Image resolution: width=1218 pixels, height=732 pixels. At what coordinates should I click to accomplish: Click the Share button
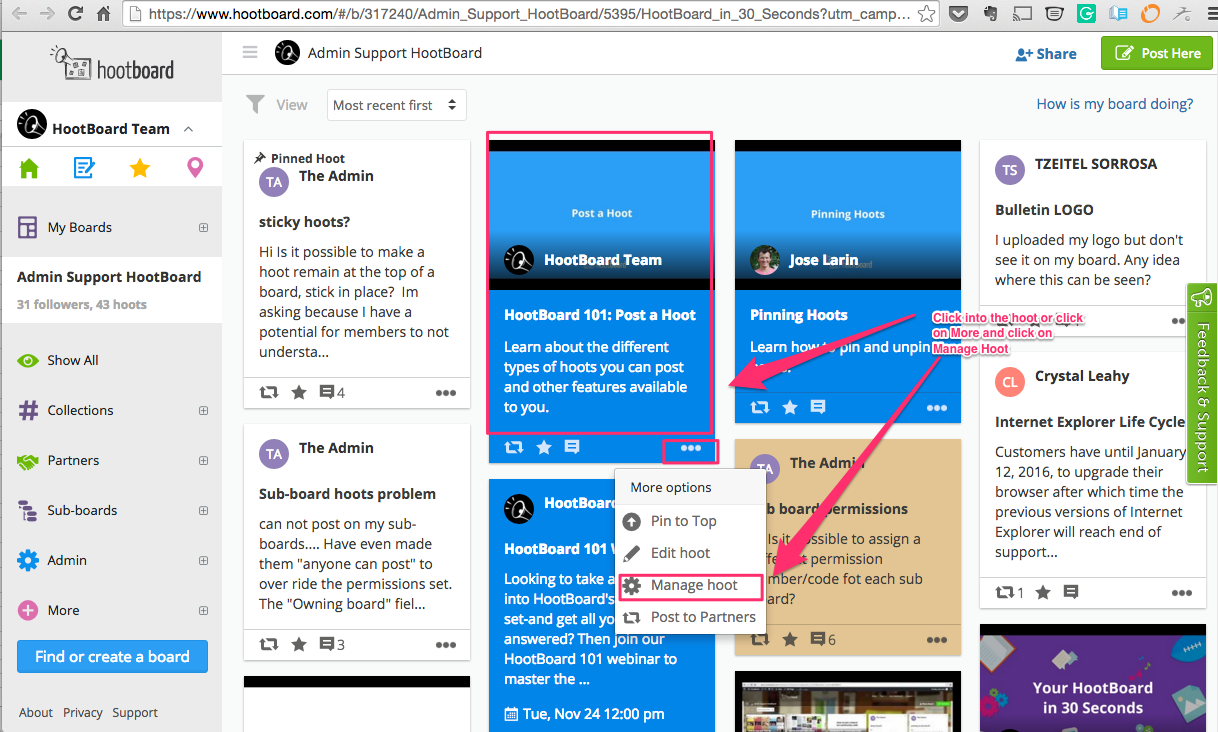click(x=1046, y=54)
